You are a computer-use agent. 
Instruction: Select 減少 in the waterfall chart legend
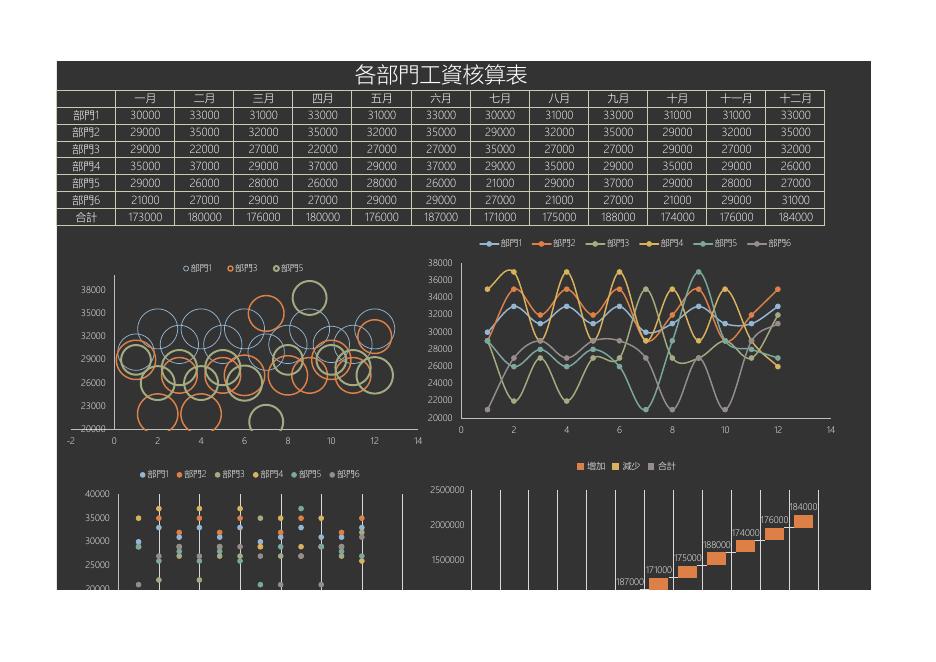[626, 466]
